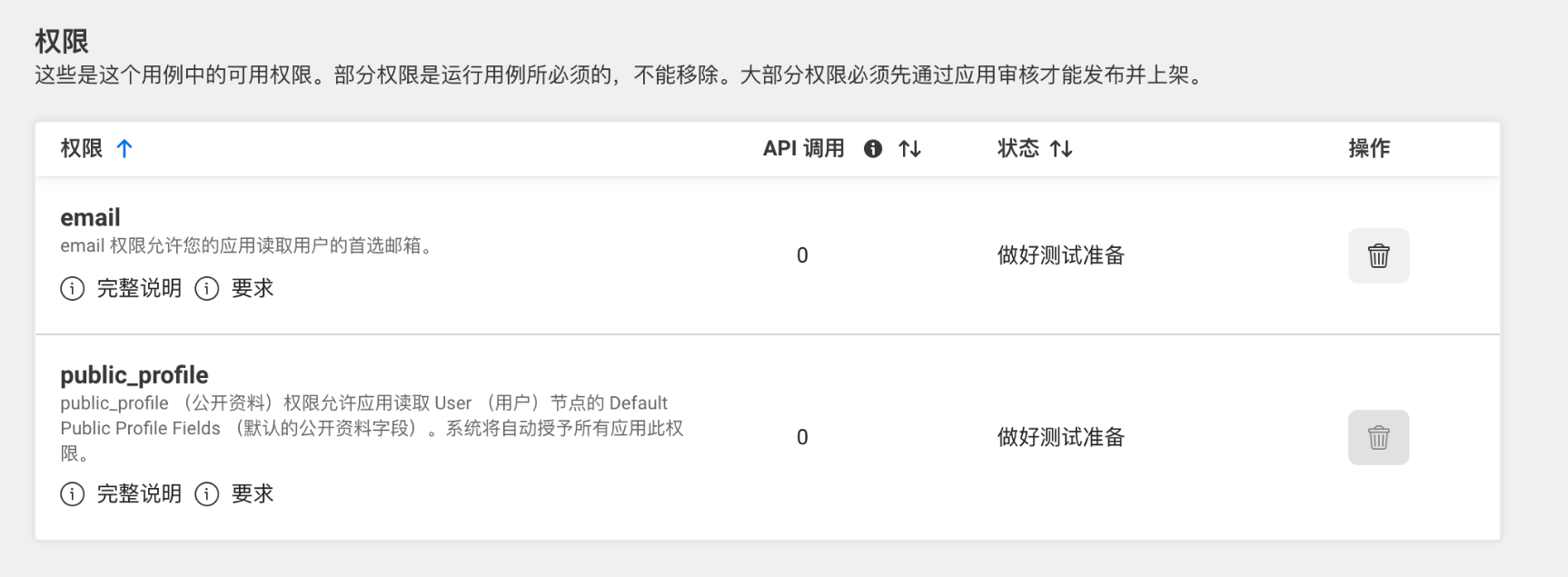The image size is (1568, 577).
Task: Click 做好测试准备 status in email row
Action: [1061, 255]
